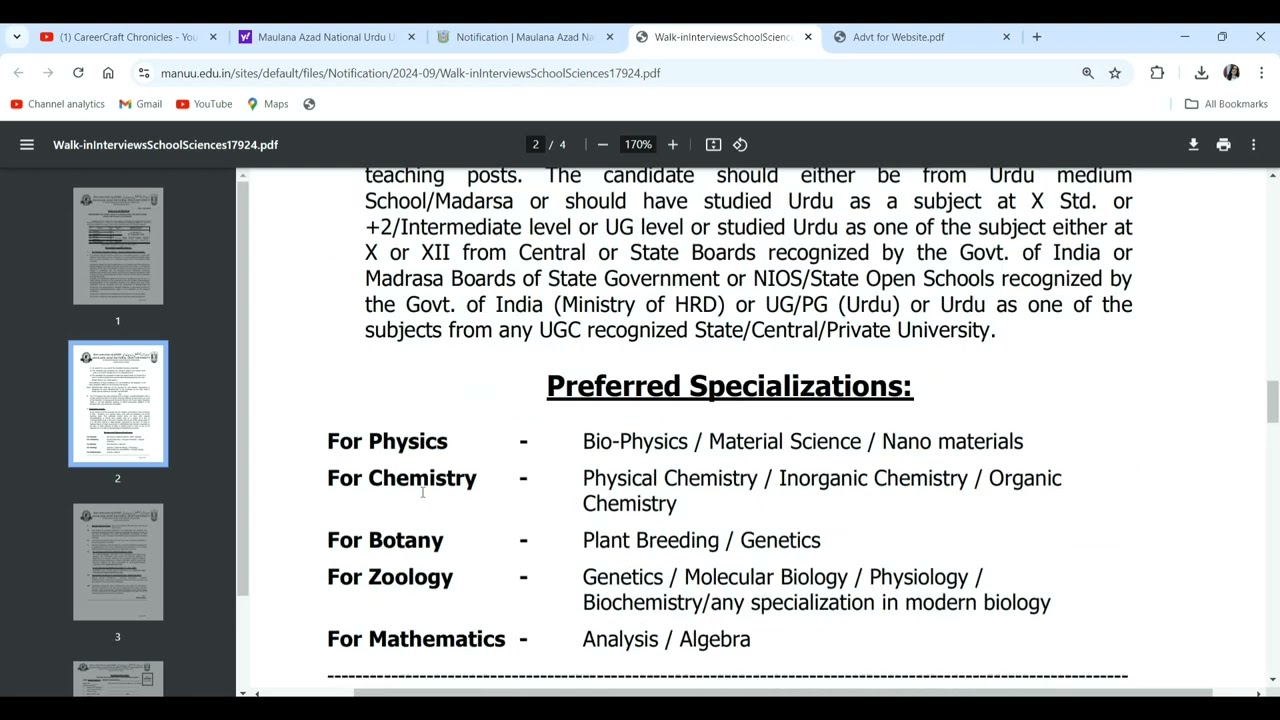
Task: Close the CareerCraft Chronicles YouTube tab
Action: 213,37
